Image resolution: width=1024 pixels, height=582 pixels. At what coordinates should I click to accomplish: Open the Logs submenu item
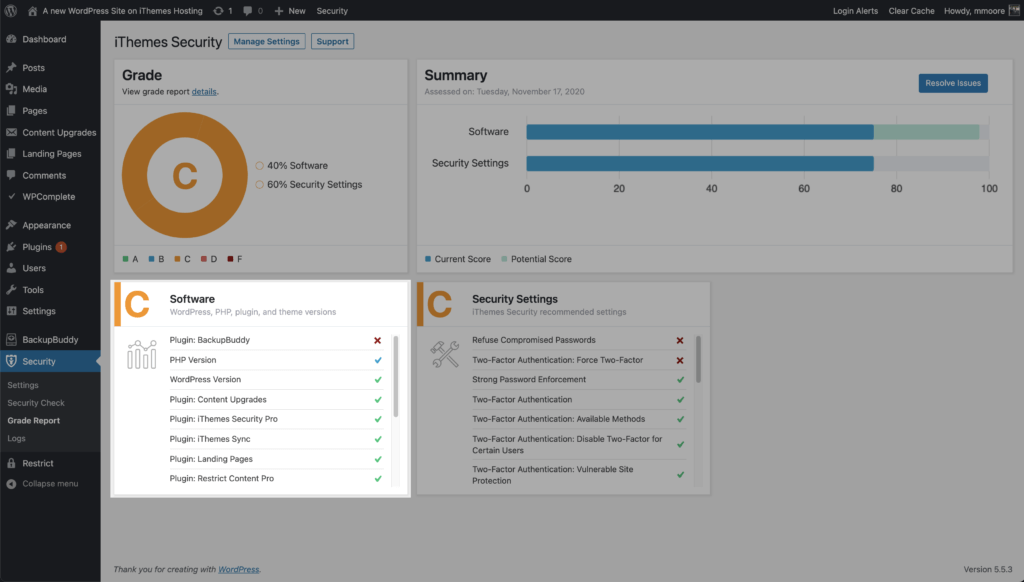(16, 438)
